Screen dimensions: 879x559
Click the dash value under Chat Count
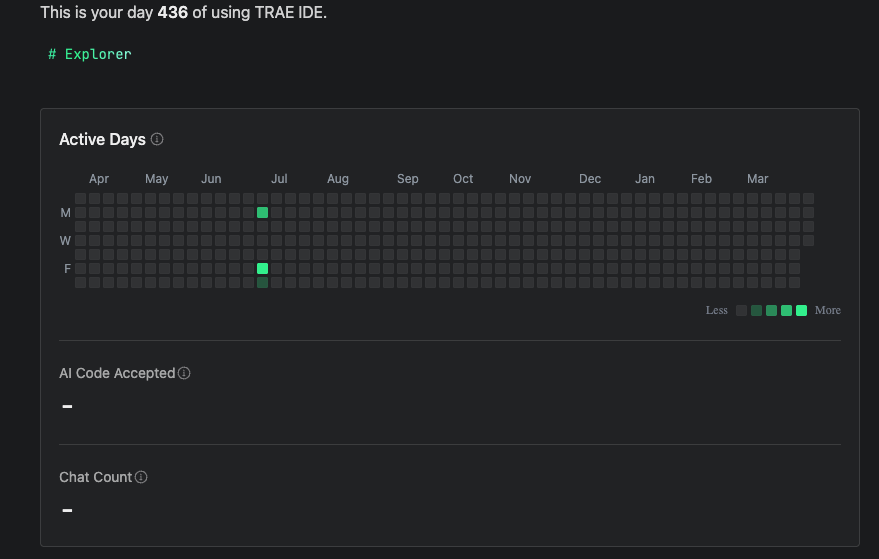point(67,510)
